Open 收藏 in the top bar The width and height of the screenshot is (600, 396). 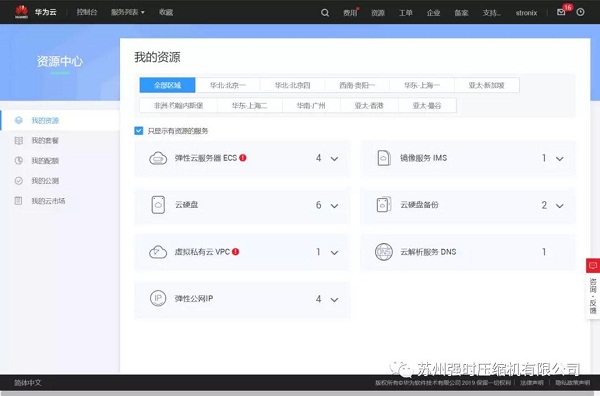[166, 12]
